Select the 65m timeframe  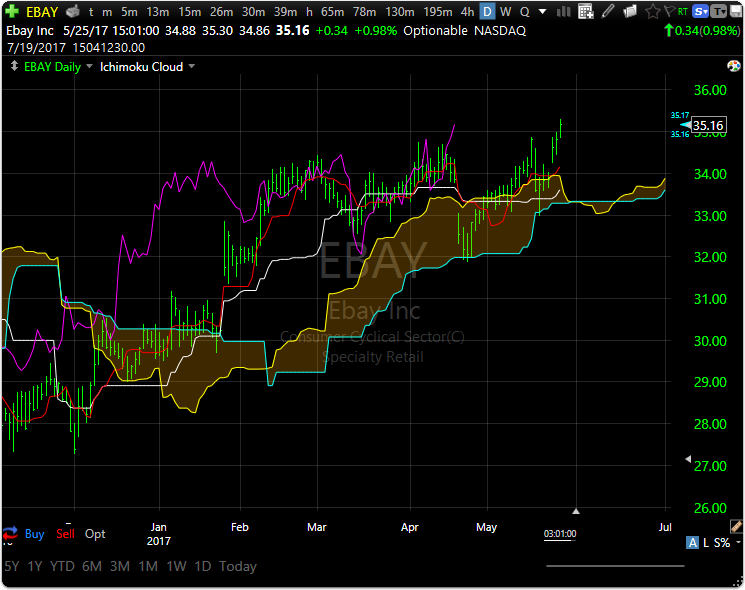(x=333, y=11)
